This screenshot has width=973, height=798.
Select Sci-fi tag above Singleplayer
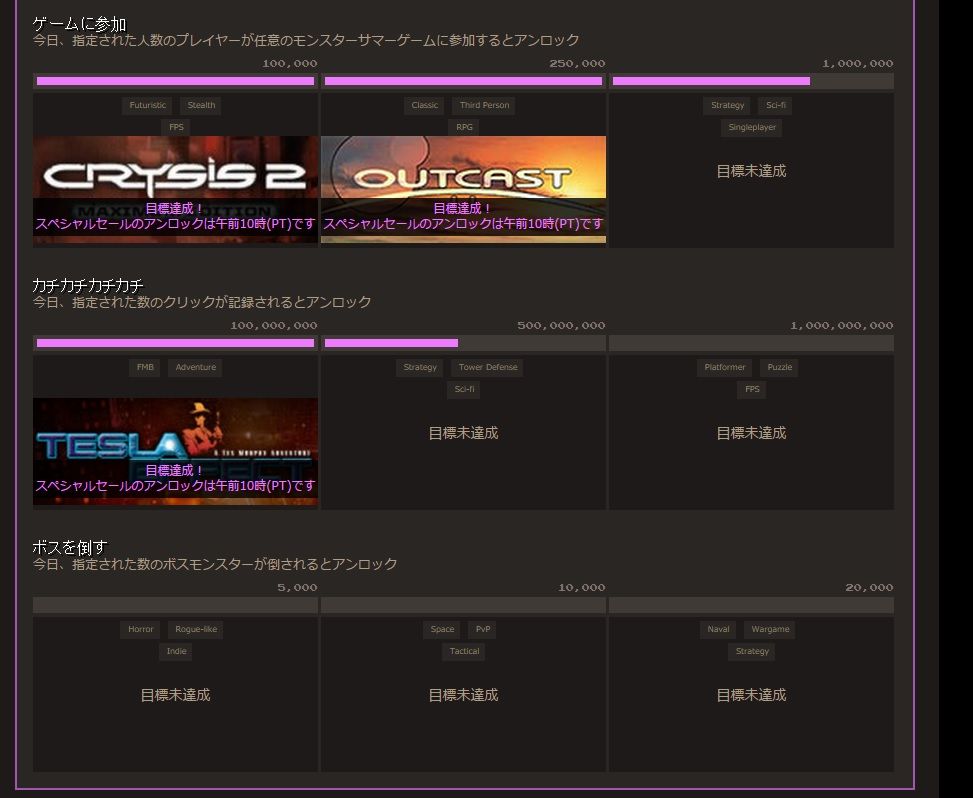[x=776, y=105]
